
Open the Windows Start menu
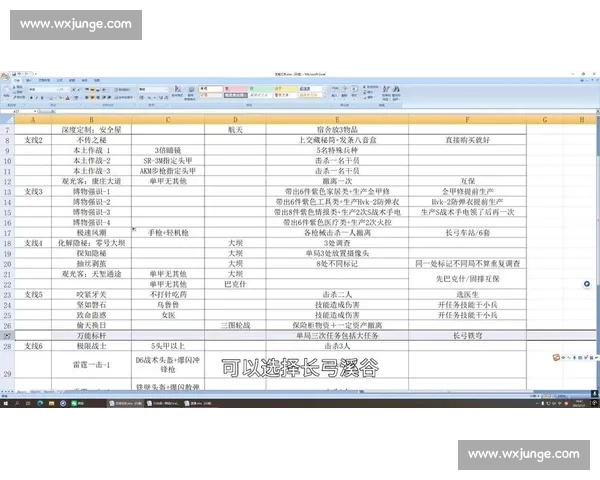(6, 403)
